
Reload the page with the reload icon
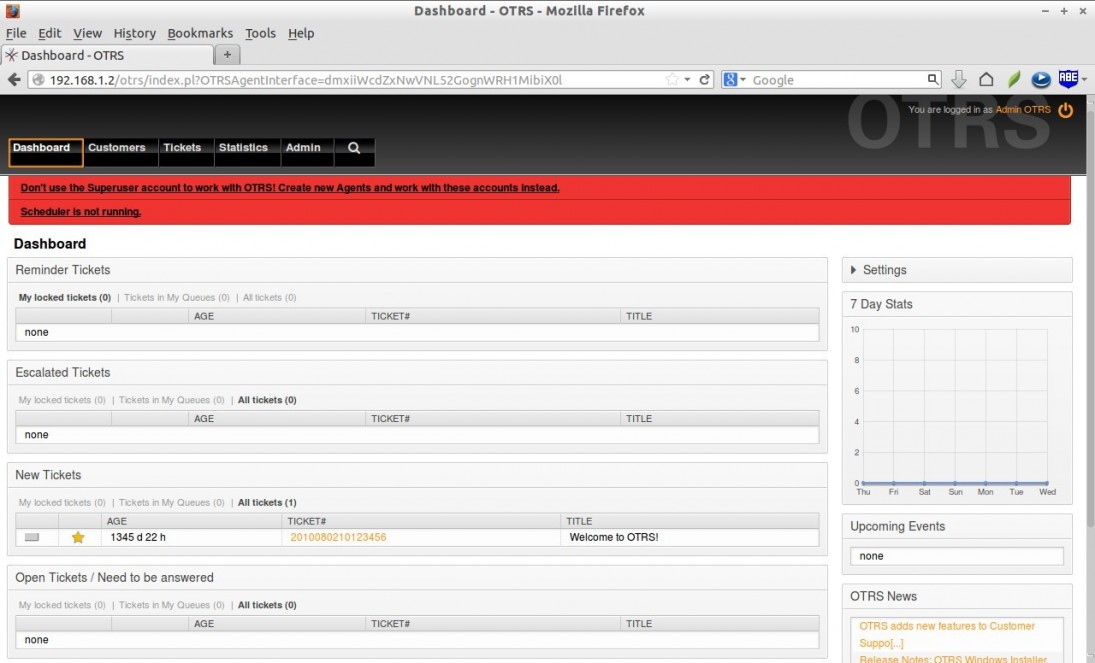point(703,79)
